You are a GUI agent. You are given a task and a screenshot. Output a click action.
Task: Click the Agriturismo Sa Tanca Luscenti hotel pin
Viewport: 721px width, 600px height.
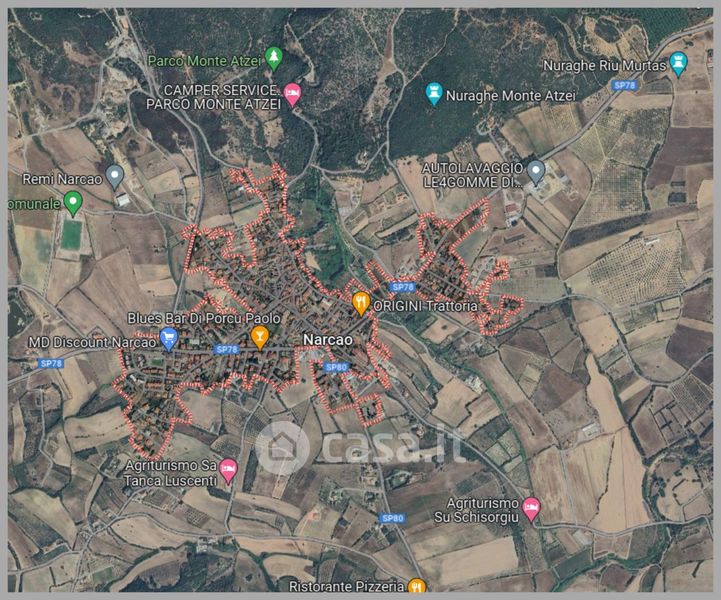click(228, 470)
